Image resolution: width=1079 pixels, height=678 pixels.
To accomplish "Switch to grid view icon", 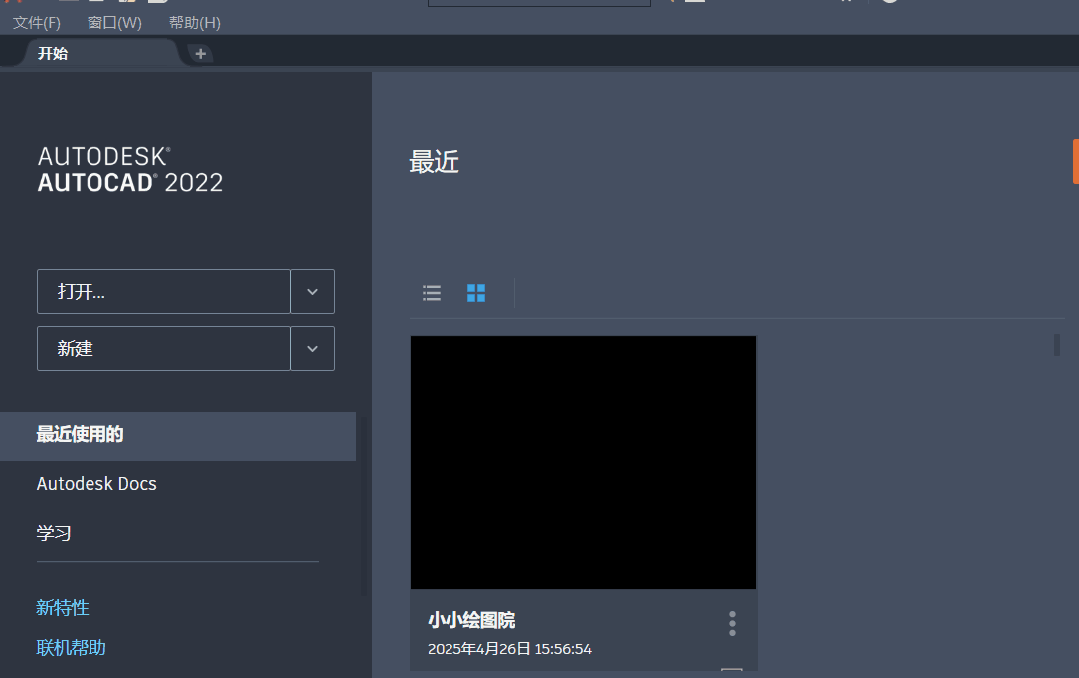I will pos(476,293).
